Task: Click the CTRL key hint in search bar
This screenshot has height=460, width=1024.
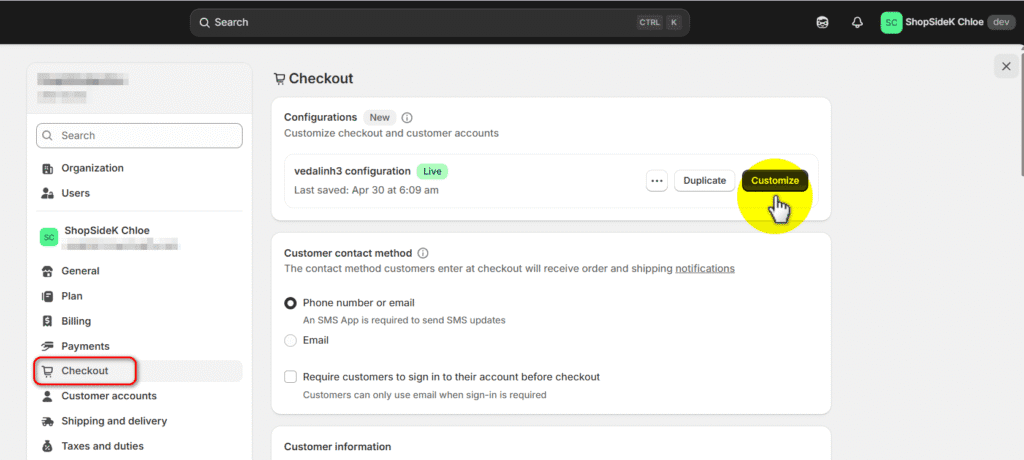Action: pos(650,22)
